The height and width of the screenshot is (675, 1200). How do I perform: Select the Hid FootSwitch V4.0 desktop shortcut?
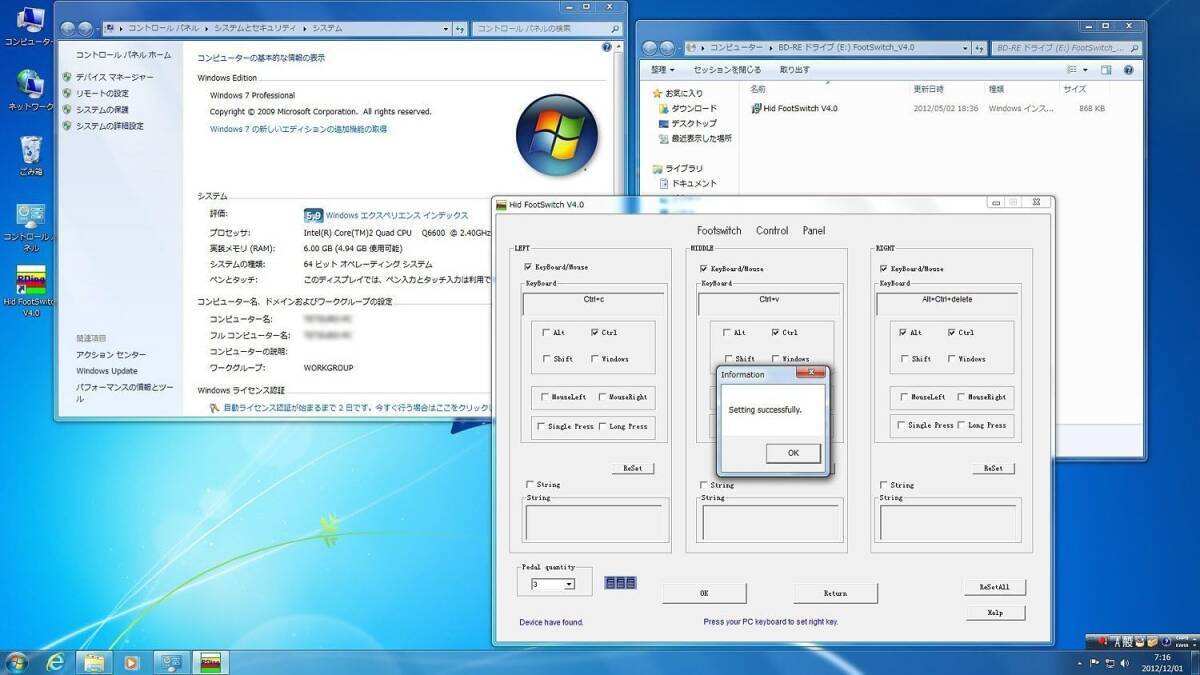[x=30, y=292]
